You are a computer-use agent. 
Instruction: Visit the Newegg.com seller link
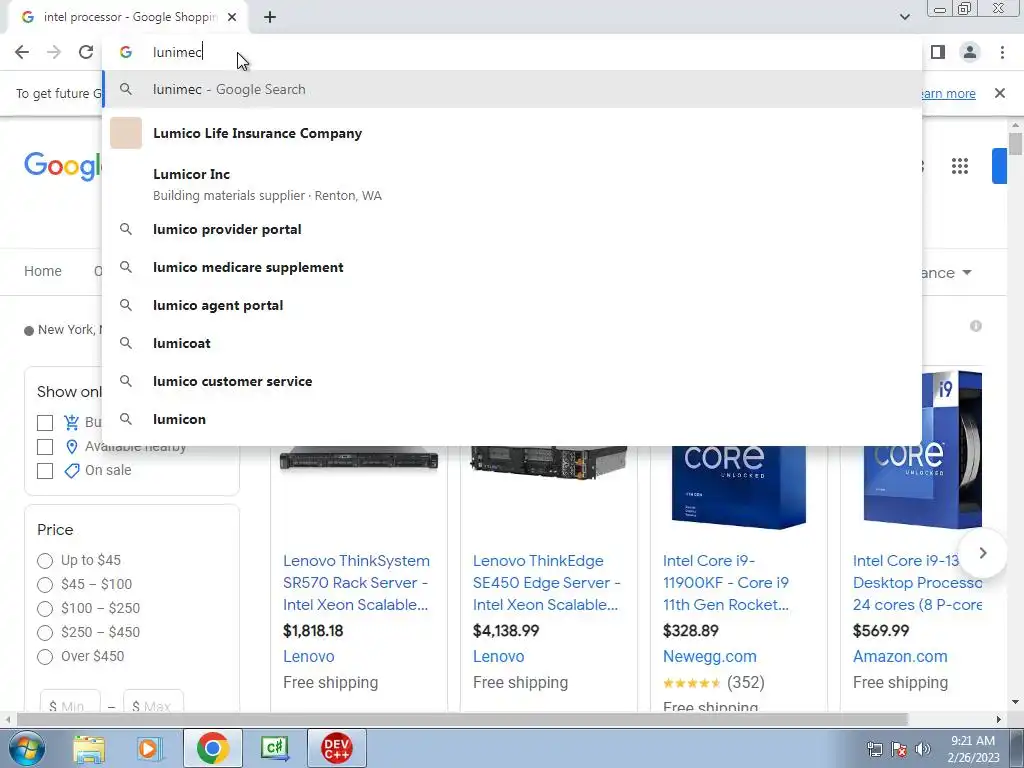coord(709,656)
